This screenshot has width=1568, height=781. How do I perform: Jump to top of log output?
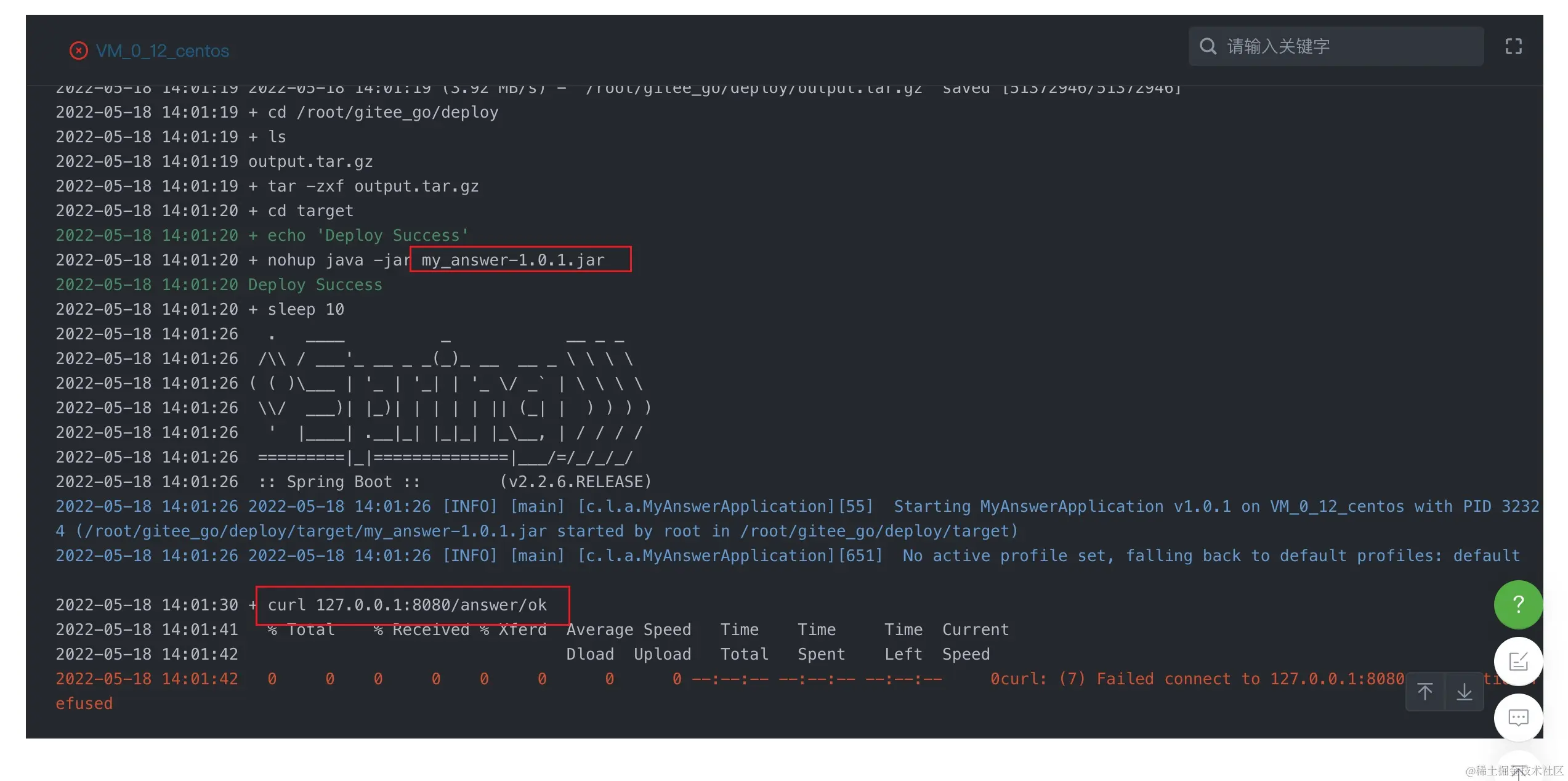pos(1425,692)
